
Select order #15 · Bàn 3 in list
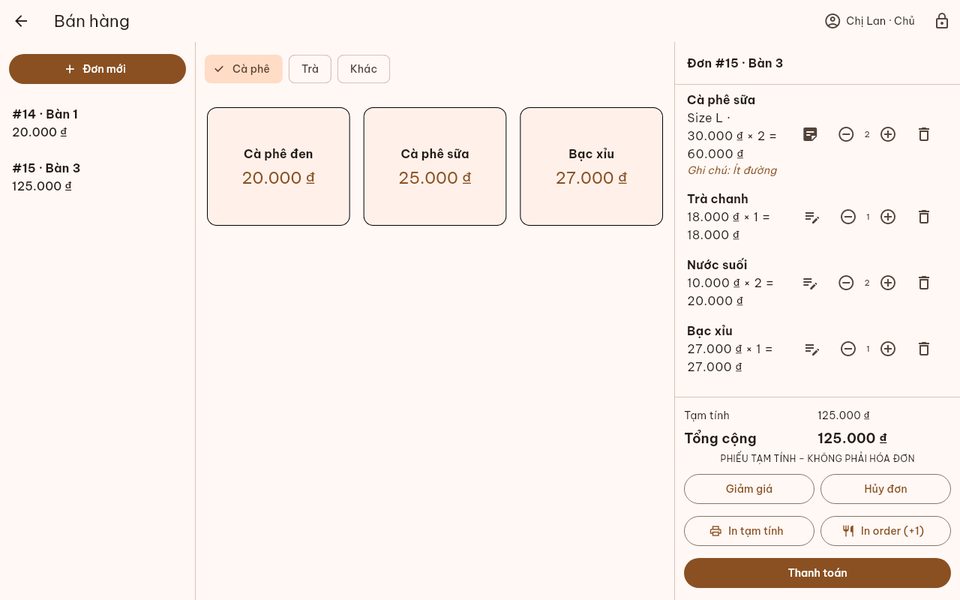pyautogui.click(x=97, y=177)
